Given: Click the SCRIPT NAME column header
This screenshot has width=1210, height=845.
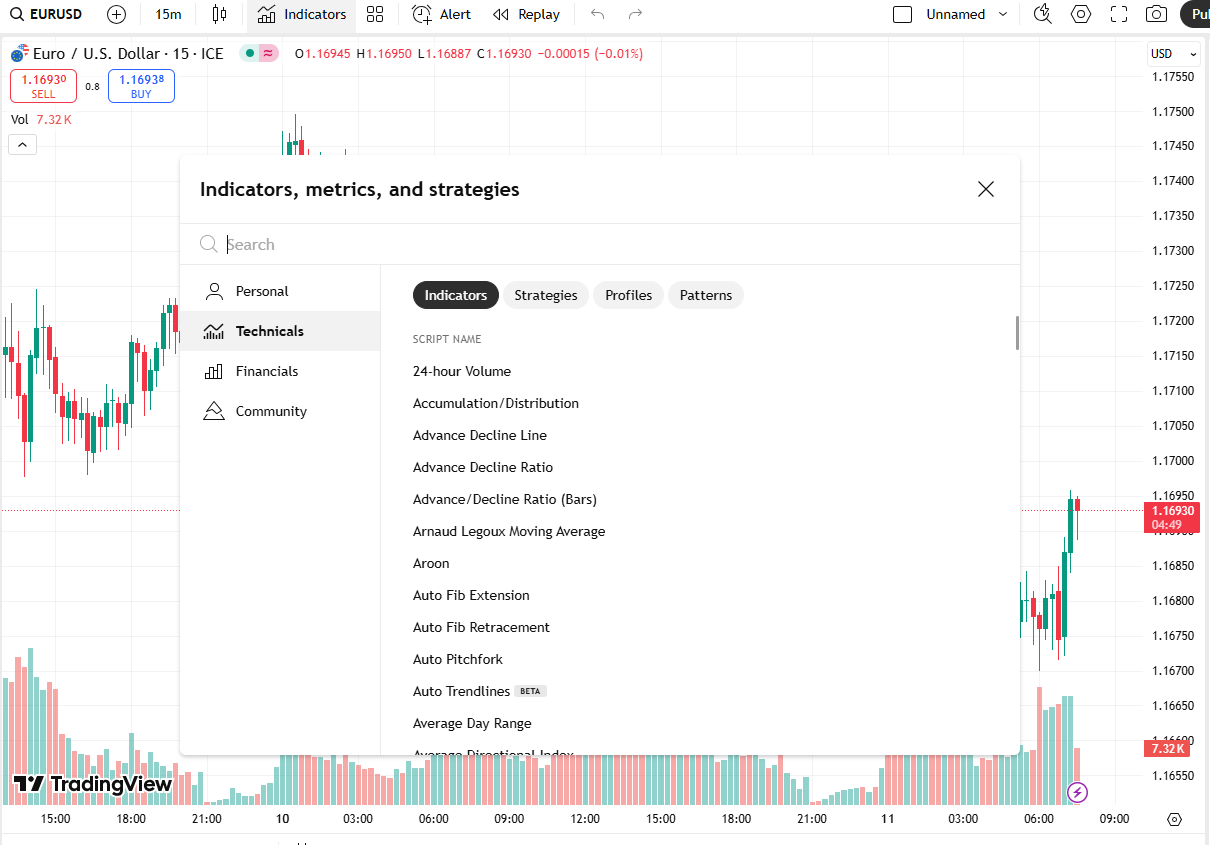Looking at the screenshot, I should pos(447,339).
